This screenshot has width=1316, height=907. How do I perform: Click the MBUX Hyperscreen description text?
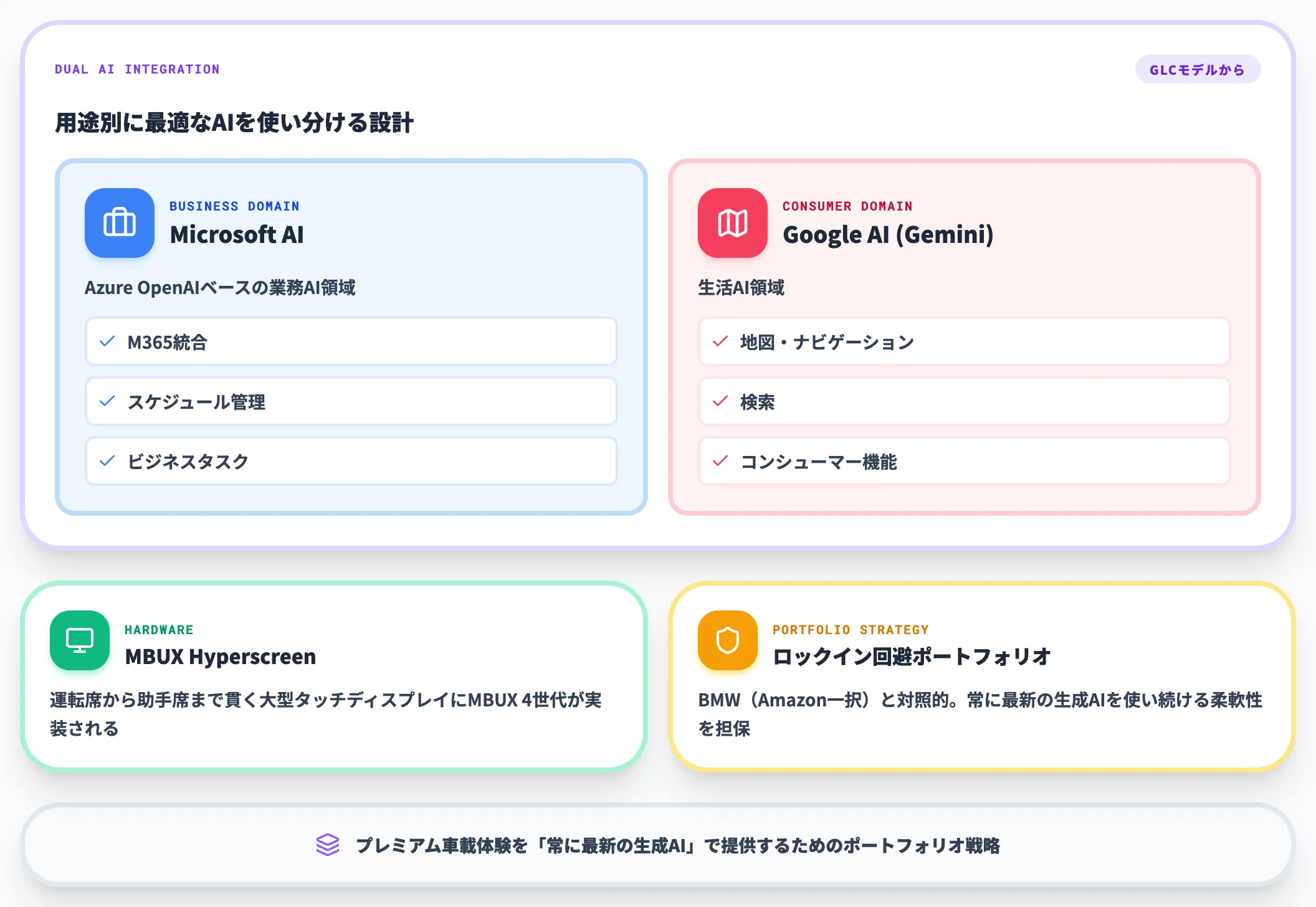(326, 714)
